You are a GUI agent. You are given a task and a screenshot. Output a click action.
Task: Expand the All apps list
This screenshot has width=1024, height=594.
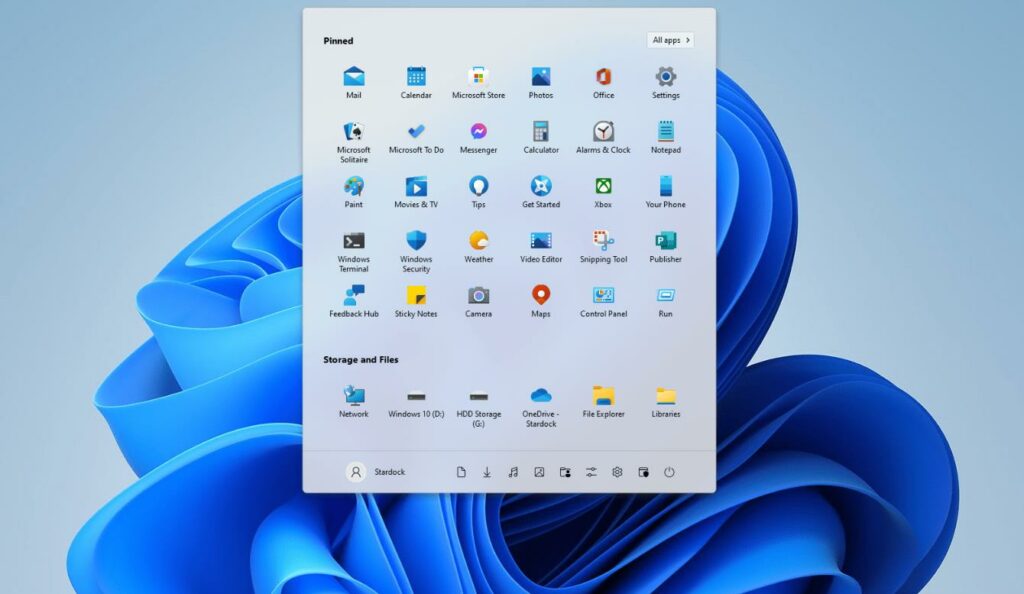click(671, 40)
